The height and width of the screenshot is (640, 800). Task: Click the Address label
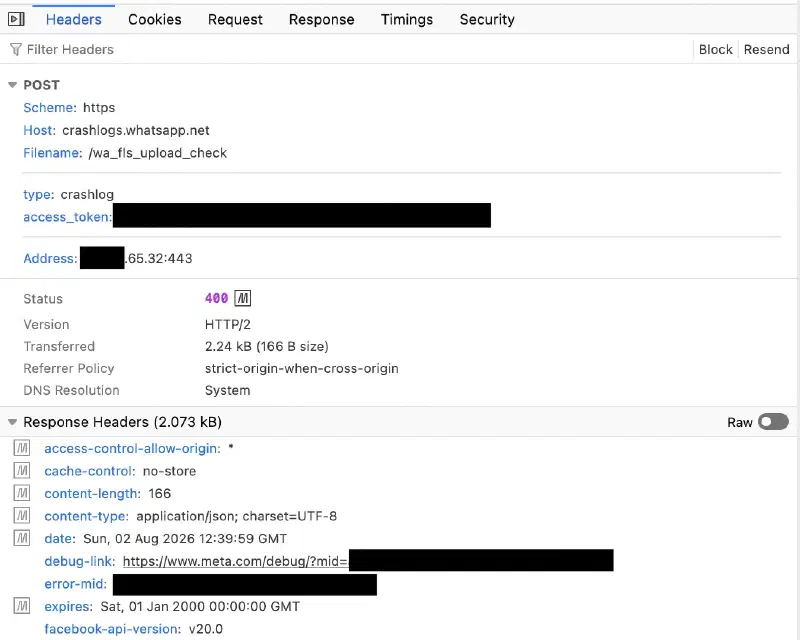50,258
